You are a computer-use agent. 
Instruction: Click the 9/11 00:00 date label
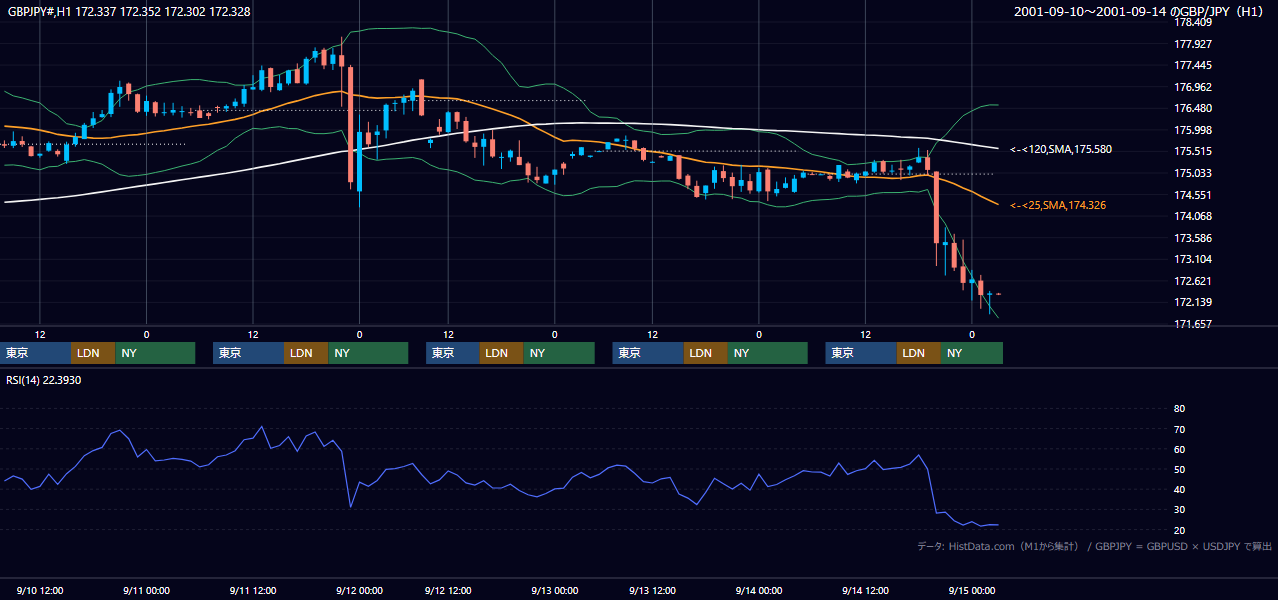pyautogui.click(x=146, y=590)
